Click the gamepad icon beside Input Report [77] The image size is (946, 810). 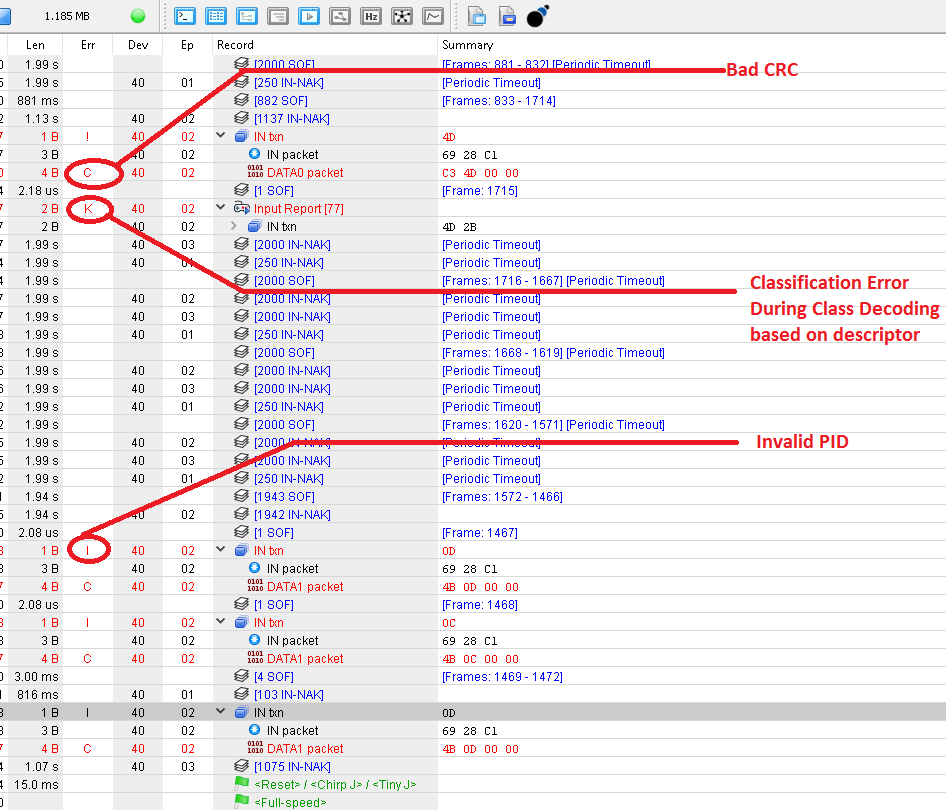tap(242, 209)
